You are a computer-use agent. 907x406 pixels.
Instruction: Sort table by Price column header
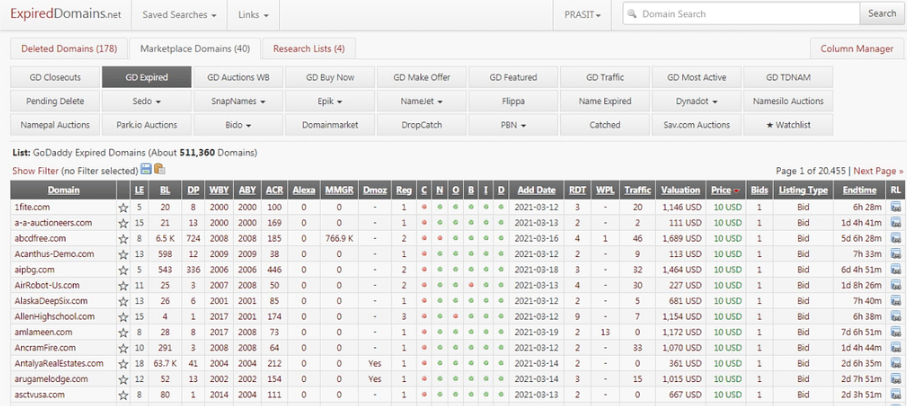pos(725,190)
